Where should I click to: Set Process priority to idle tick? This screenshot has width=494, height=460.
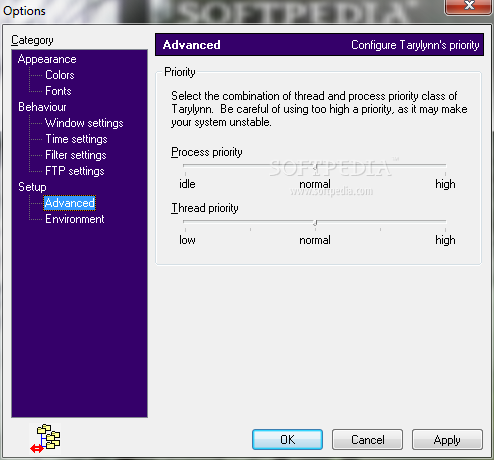click(185, 174)
